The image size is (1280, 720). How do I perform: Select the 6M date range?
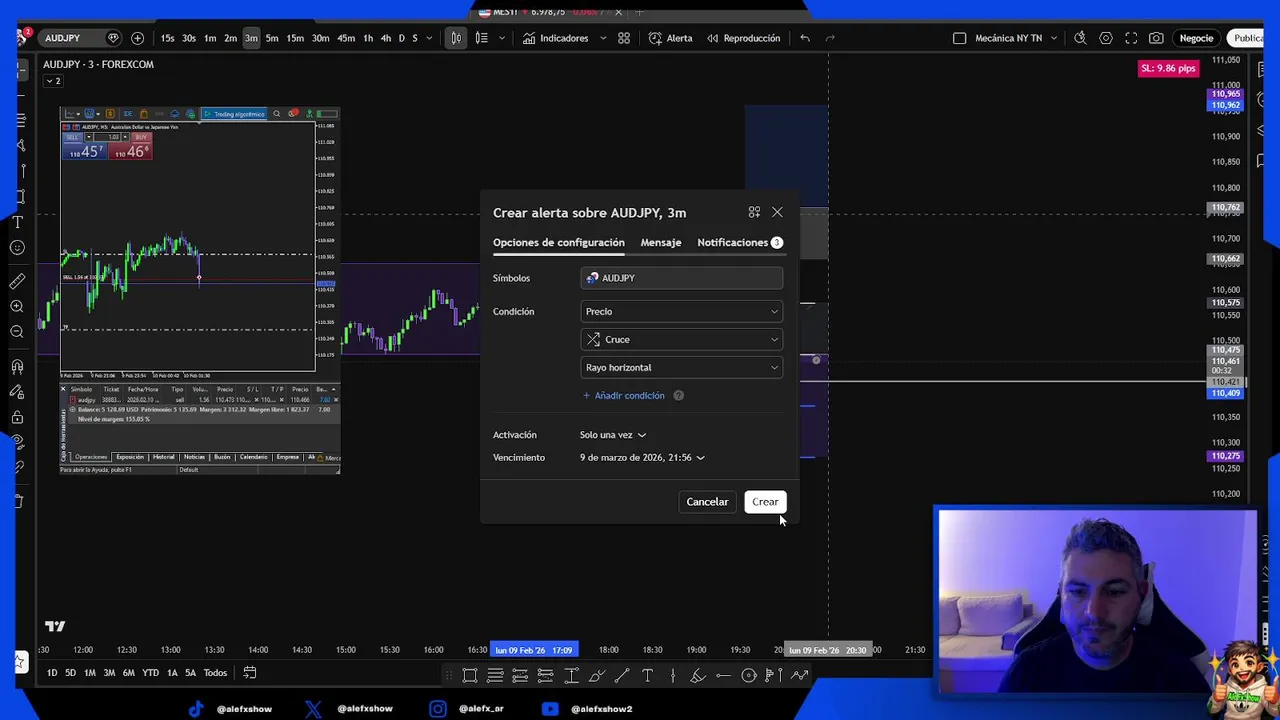point(128,673)
